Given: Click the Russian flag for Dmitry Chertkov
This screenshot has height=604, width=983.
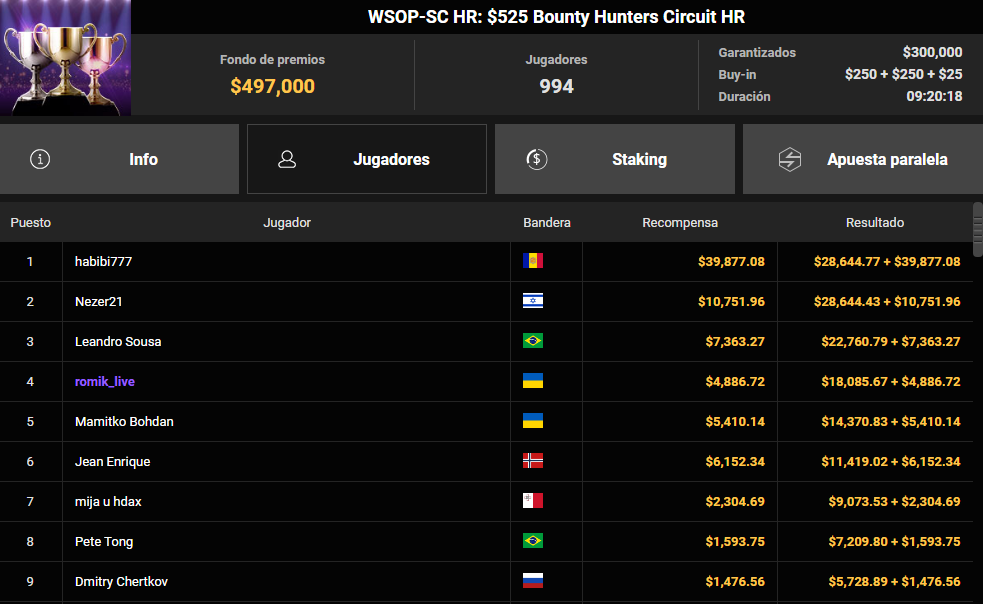Looking at the screenshot, I should point(533,581).
